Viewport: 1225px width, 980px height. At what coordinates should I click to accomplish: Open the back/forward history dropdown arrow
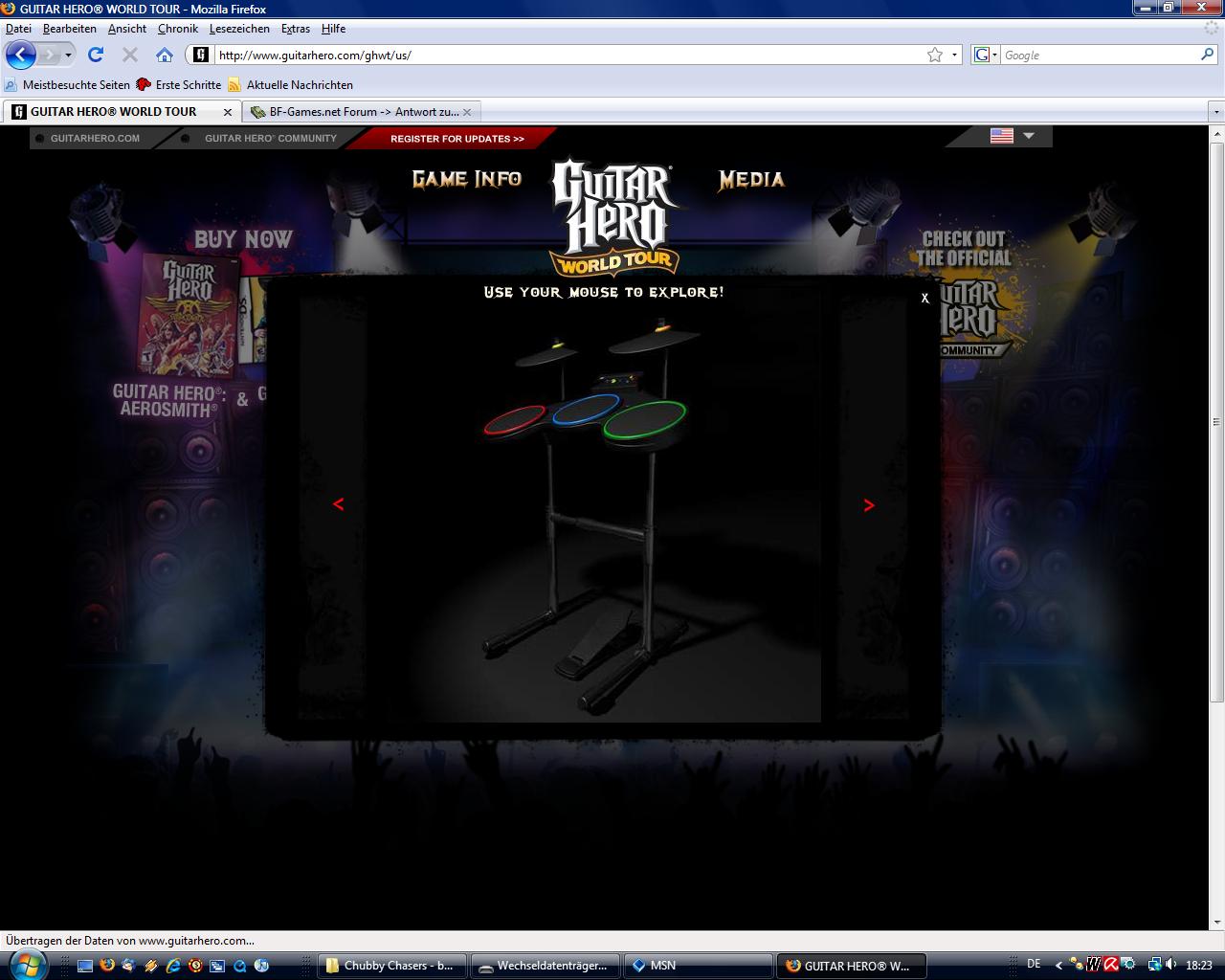[x=68, y=56]
